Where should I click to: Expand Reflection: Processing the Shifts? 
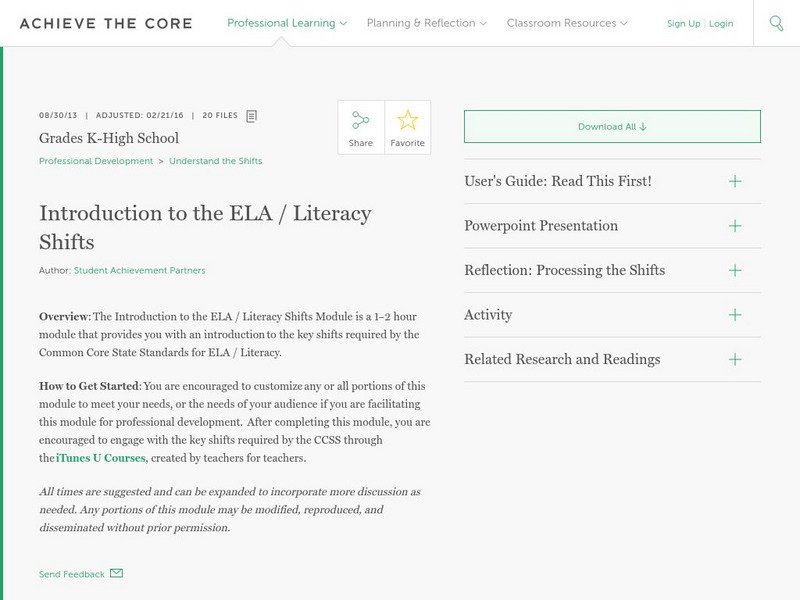(734, 270)
